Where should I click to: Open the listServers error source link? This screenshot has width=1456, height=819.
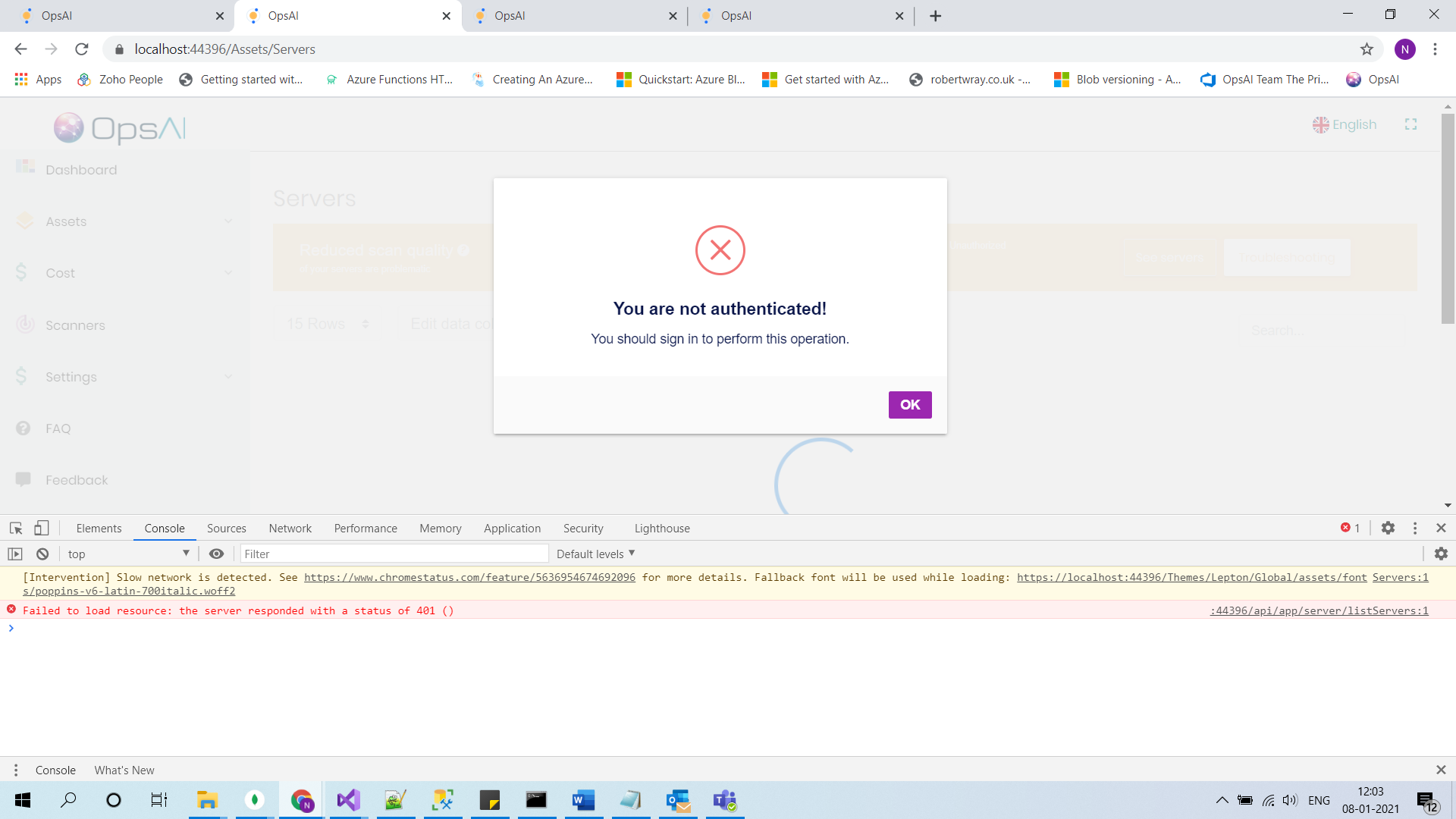tap(1319, 611)
